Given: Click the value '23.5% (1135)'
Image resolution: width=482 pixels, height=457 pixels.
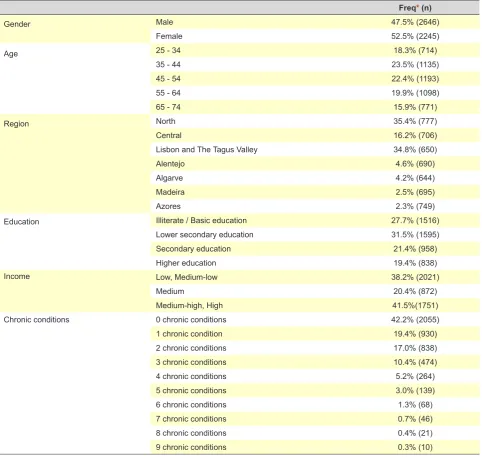Looking at the screenshot, I should pos(415,64).
